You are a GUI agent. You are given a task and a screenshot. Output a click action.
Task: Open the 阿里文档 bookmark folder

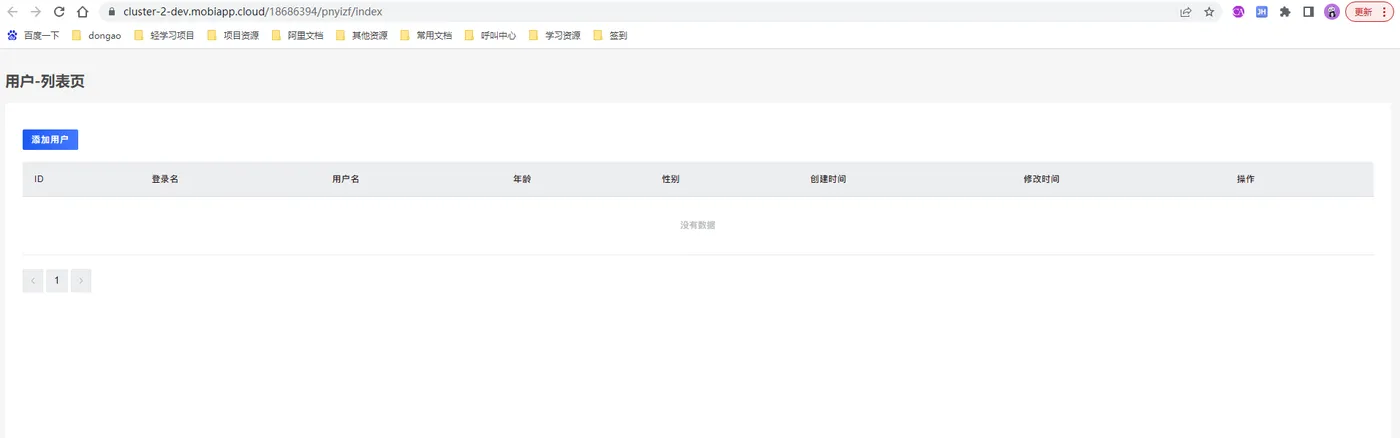[x=297, y=35]
